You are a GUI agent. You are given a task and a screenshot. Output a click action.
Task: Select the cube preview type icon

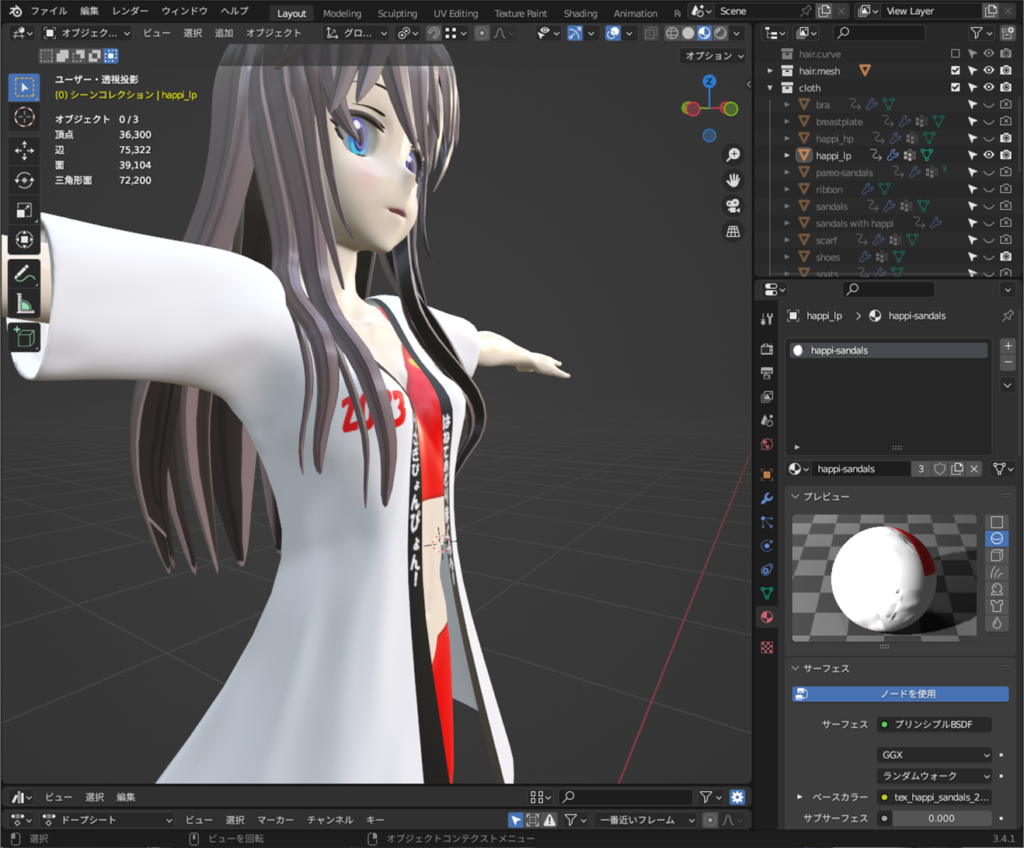coord(997,555)
